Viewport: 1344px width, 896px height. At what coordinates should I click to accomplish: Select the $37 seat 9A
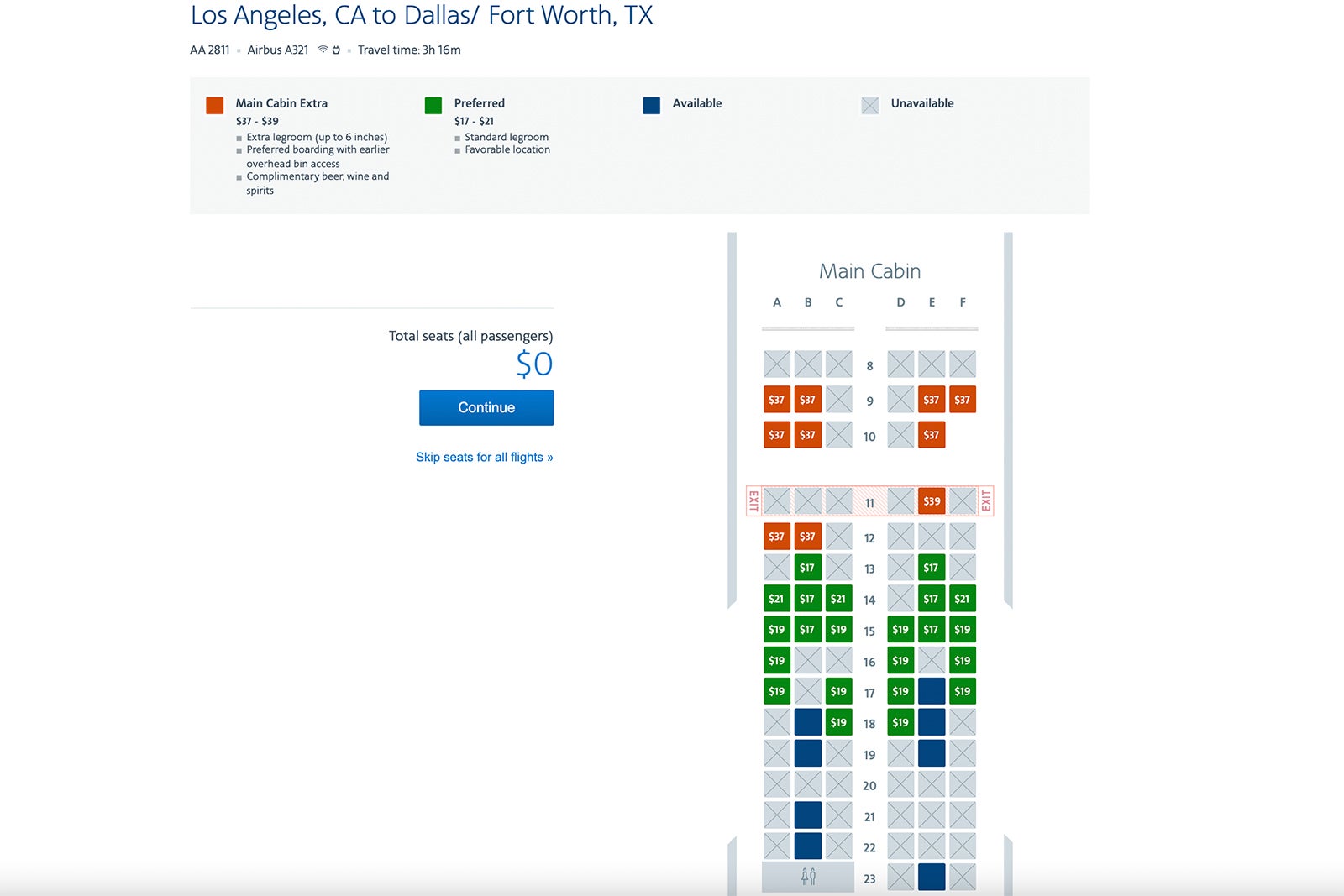tap(775, 400)
